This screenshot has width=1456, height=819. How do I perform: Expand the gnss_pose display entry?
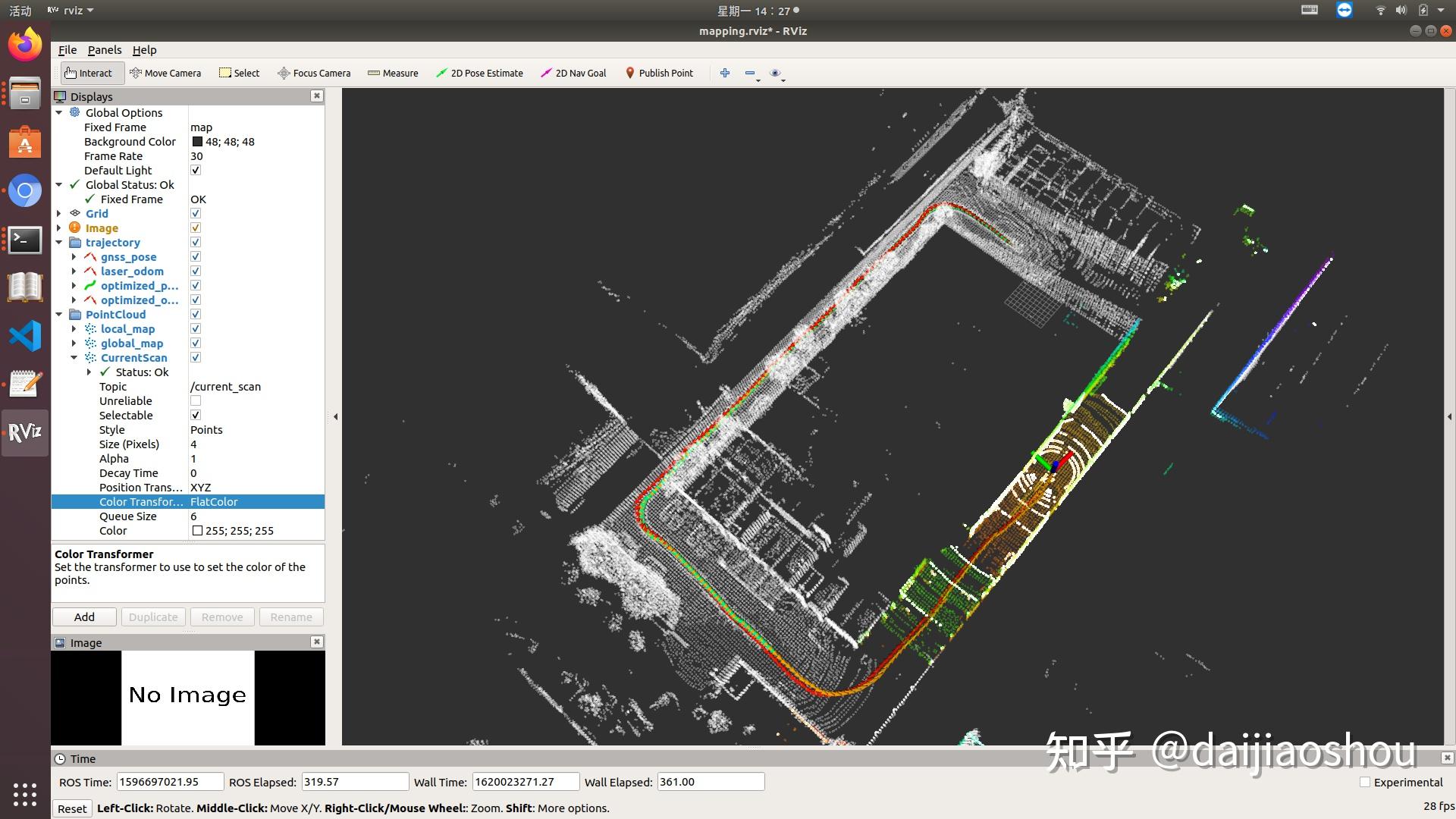click(x=74, y=256)
